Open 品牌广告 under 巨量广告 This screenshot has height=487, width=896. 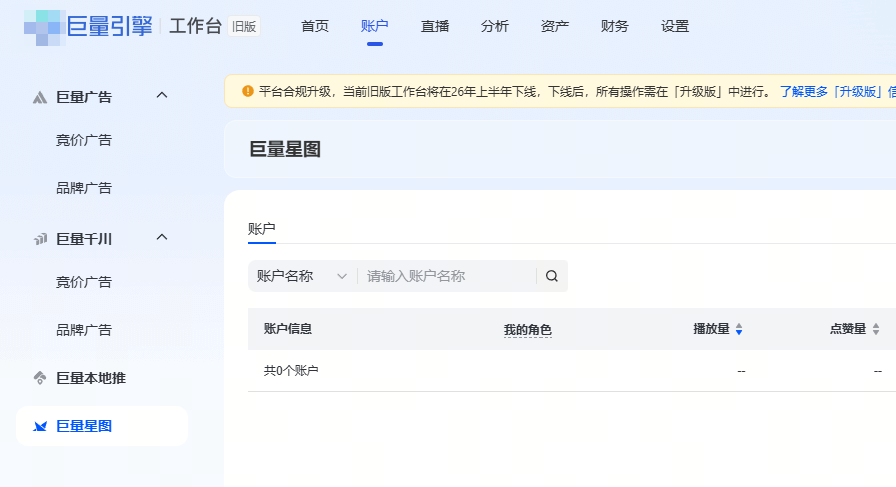[x=84, y=188]
